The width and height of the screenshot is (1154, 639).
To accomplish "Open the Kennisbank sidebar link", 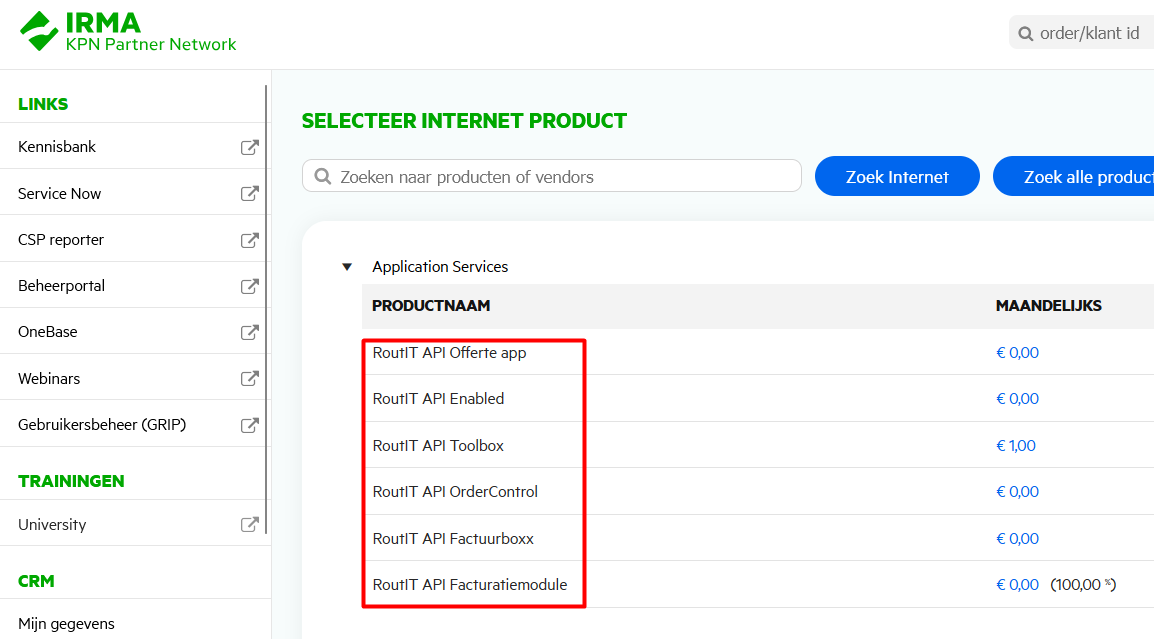I will (57, 147).
